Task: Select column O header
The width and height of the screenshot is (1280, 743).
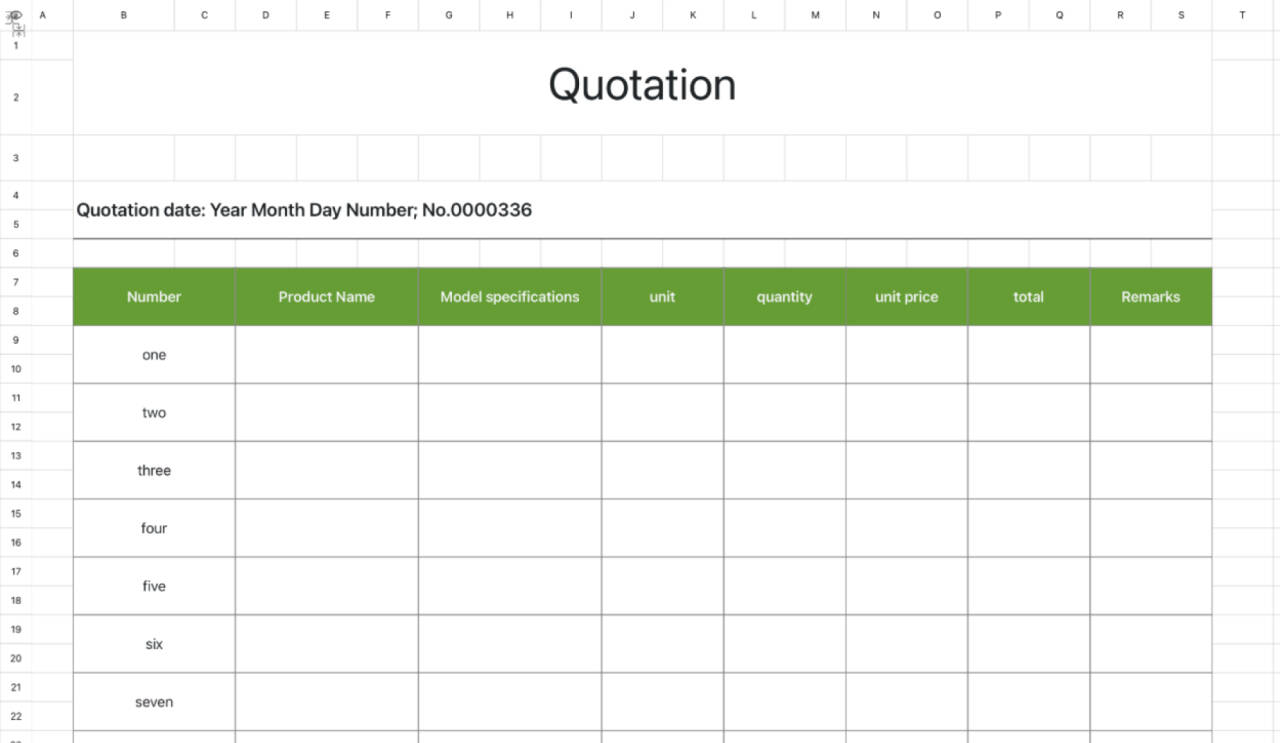Action: coord(937,15)
